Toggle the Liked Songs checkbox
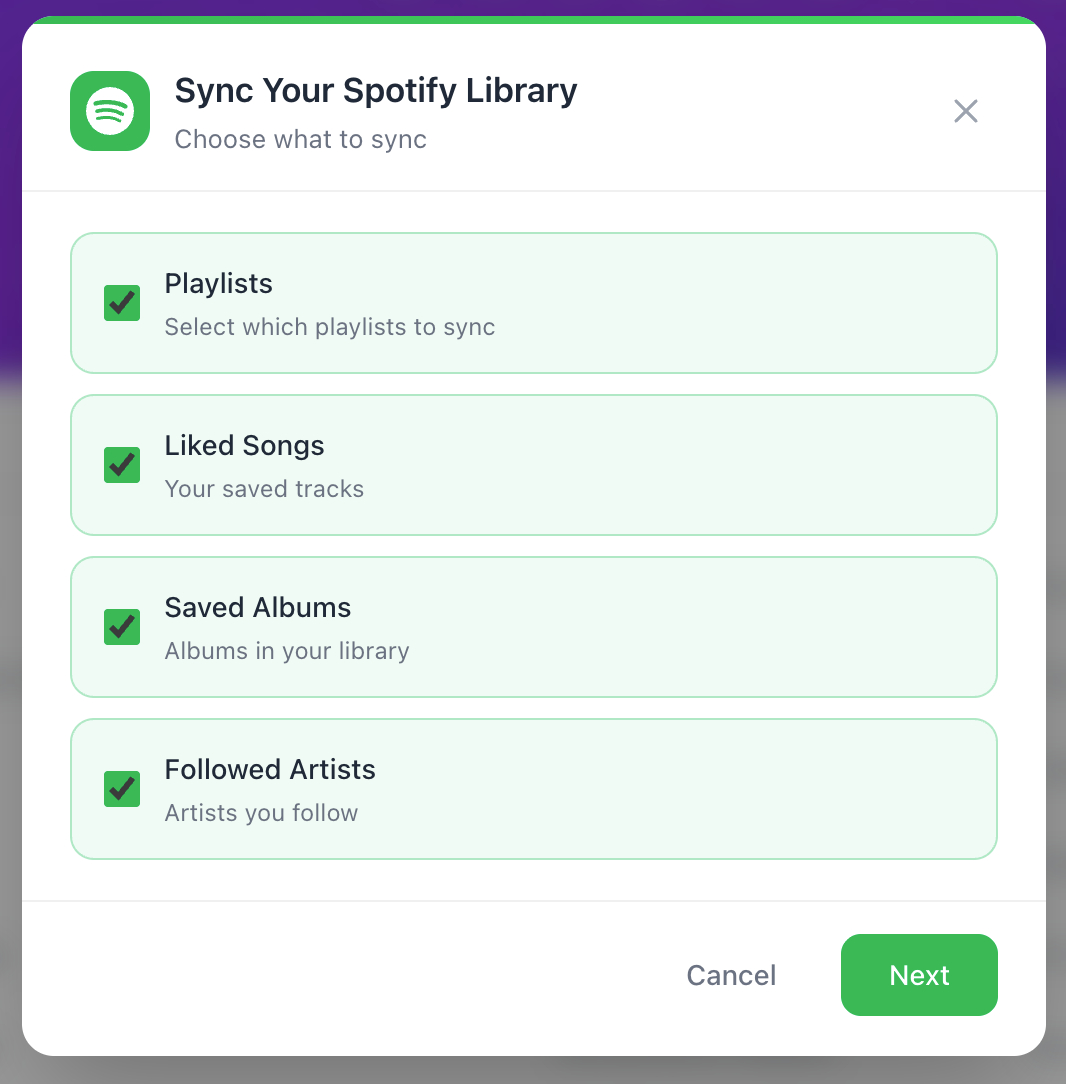The width and height of the screenshot is (1066, 1084). point(122,465)
